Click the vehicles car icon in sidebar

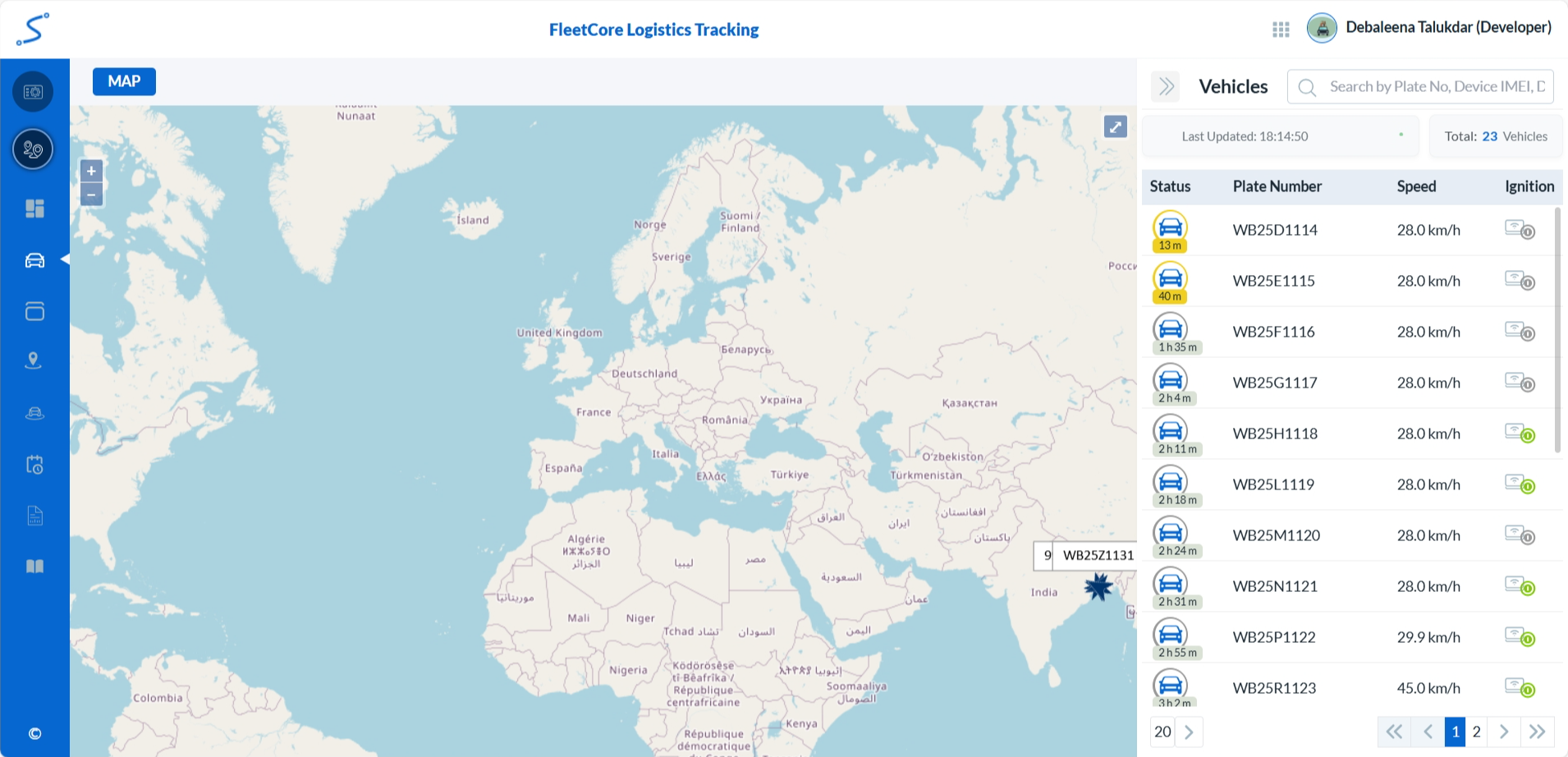point(34,260)
